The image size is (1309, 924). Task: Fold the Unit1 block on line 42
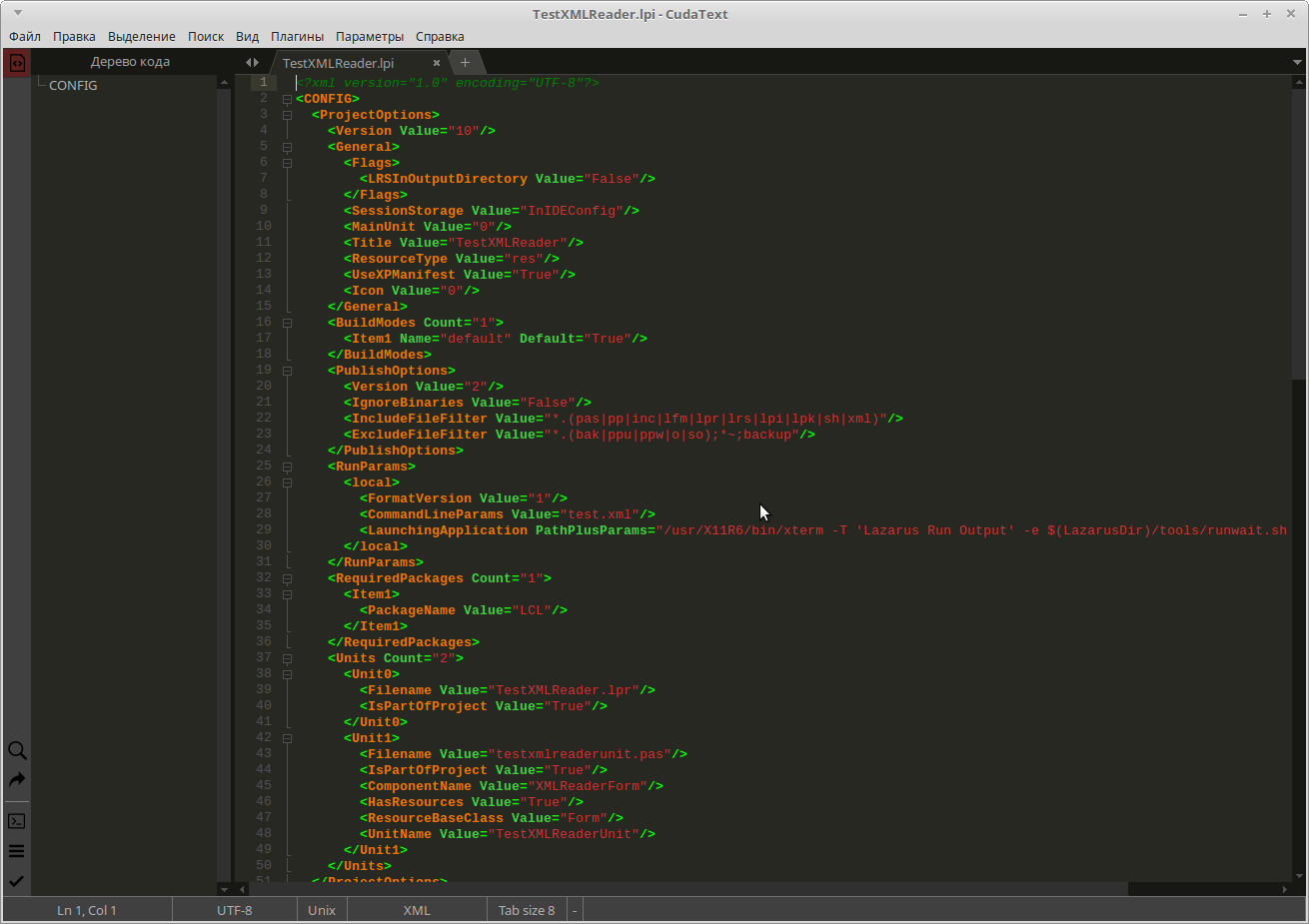tap(287, 738)
